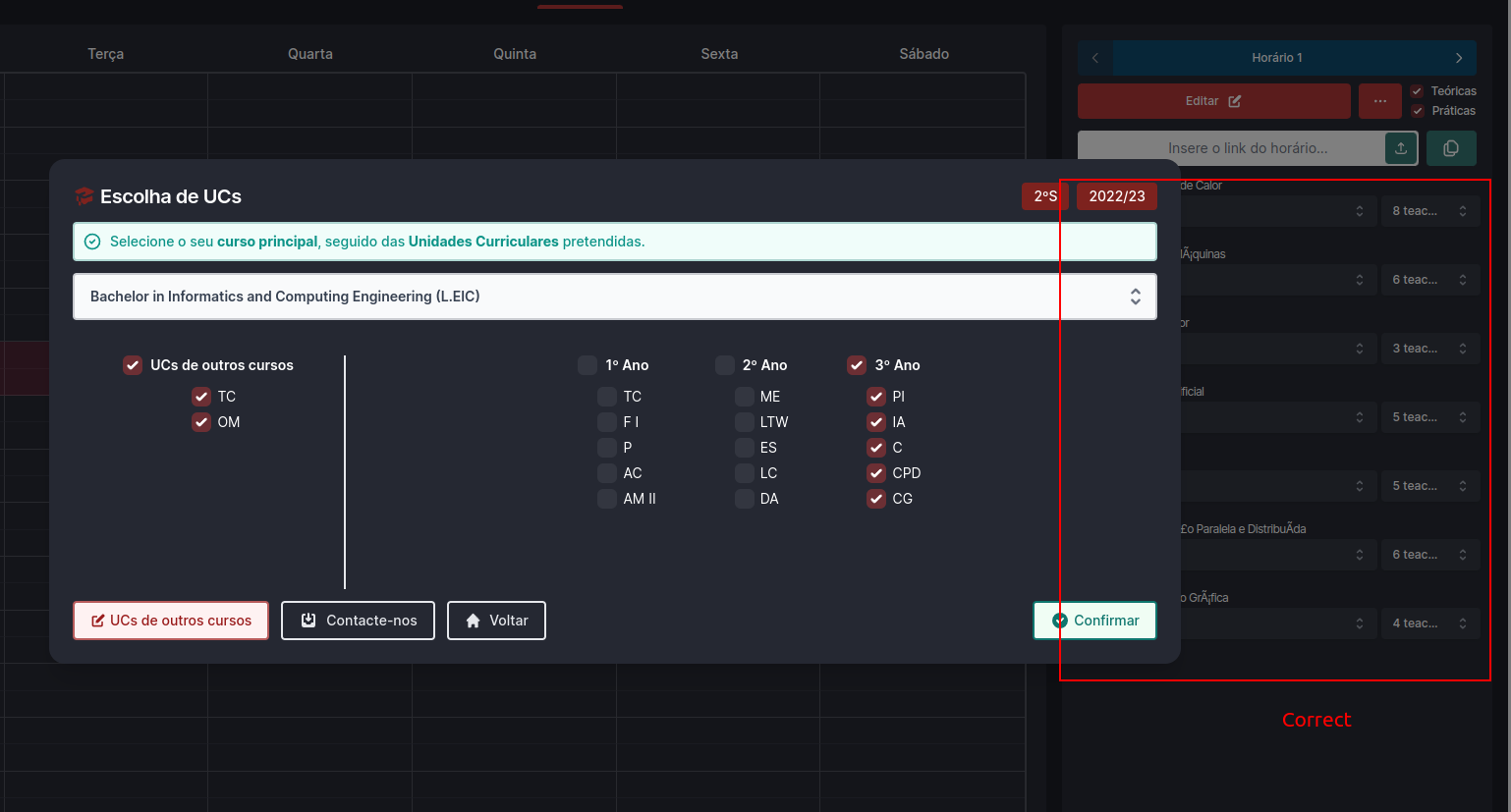Screen dimensions: 1511x812
Task: Uncheck the CG course checkbox
Action: tap(876, 499)
